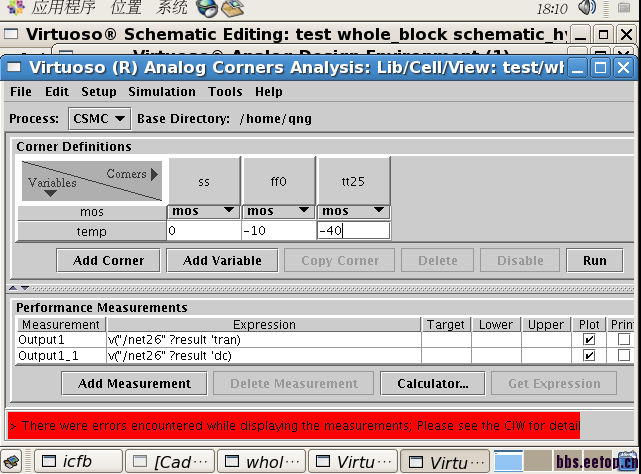Viewport: 641px width, 474px height.
Task: Toggle Print checkbox for Output1
Action: point(624,339)
